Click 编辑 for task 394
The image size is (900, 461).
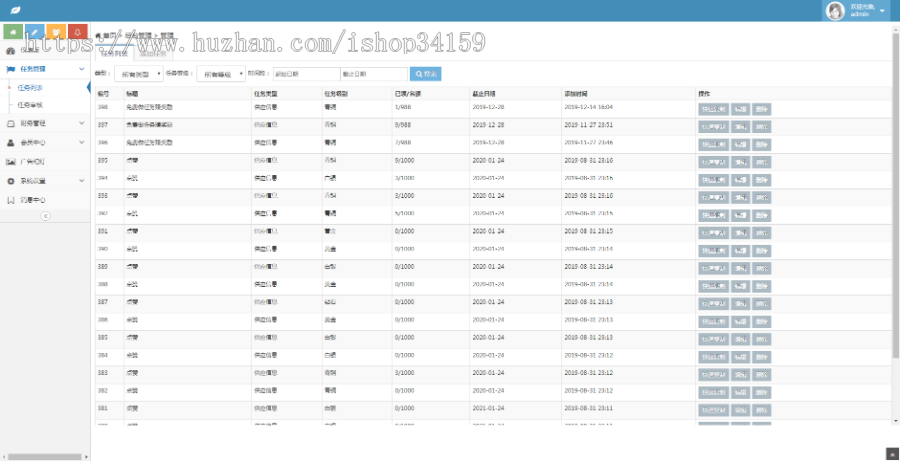(x=740, y=180)
